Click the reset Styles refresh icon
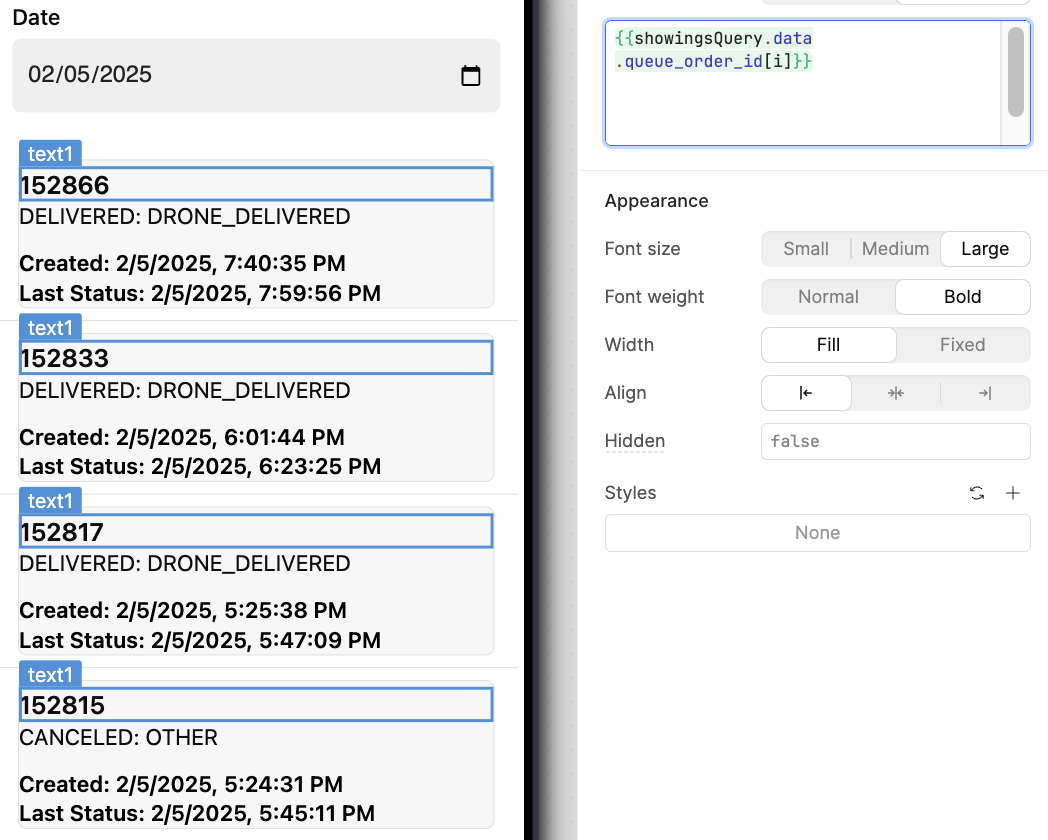The width and height of the screenshot is (1048, 840). pyautogui.click(x=977, y=493)
